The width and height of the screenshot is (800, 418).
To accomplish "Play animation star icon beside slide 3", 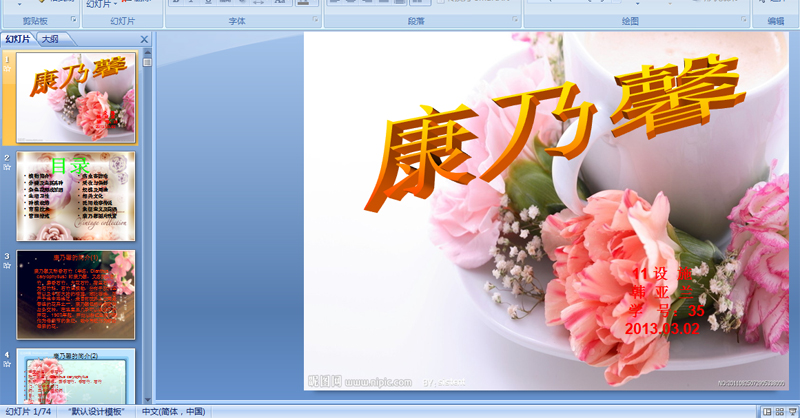I will (7, 265).
